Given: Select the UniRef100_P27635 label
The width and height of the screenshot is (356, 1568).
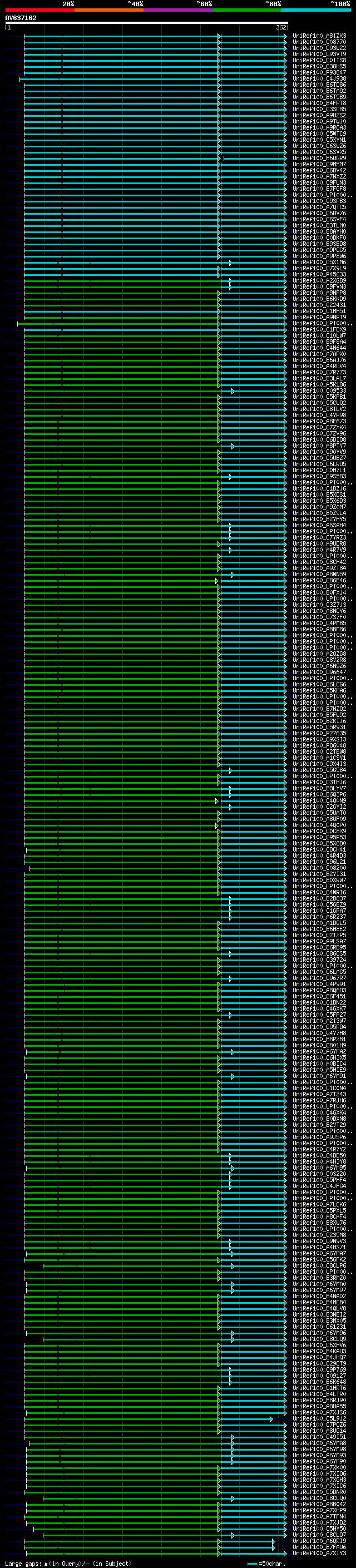Looking at the screenshot, I should 319,734.
